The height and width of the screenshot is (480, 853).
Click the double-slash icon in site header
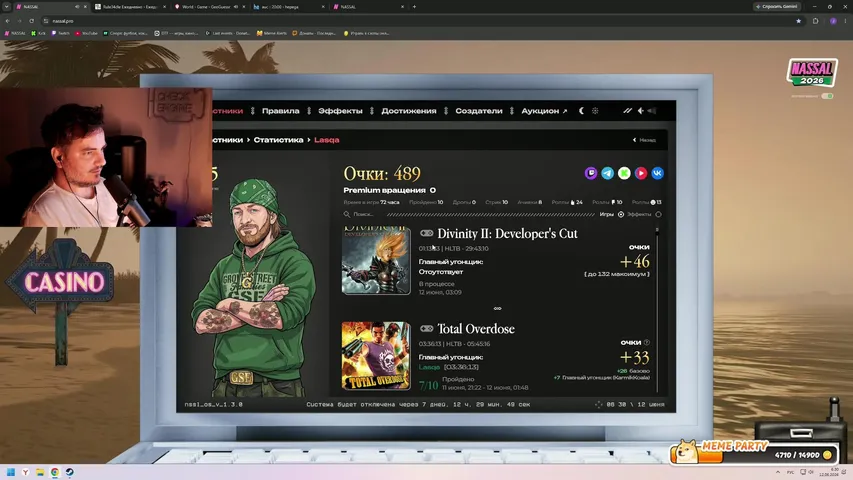627,110
